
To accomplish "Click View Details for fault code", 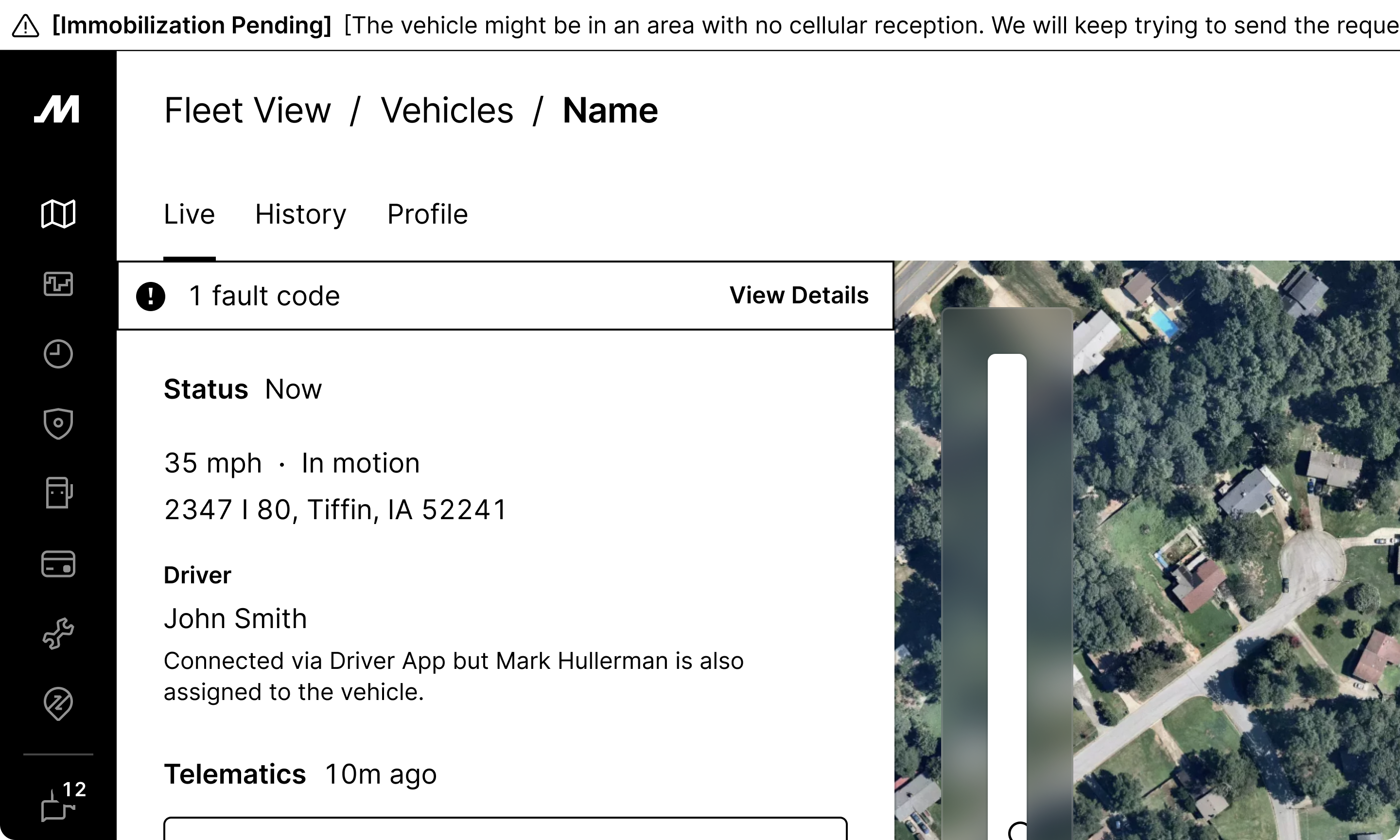I will (799, 295).
